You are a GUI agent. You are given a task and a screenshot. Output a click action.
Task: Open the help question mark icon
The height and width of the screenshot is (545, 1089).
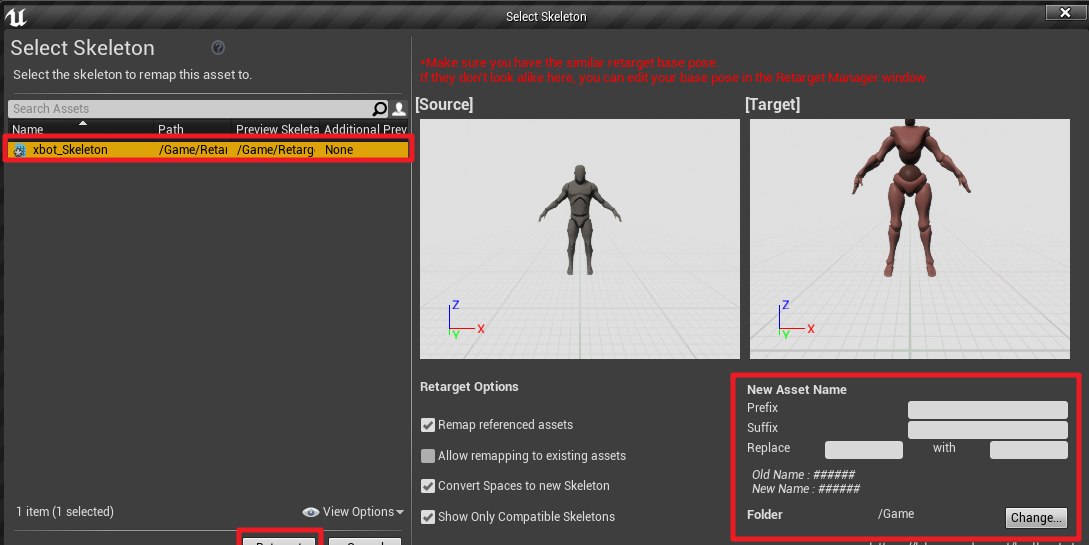point(218,47)
